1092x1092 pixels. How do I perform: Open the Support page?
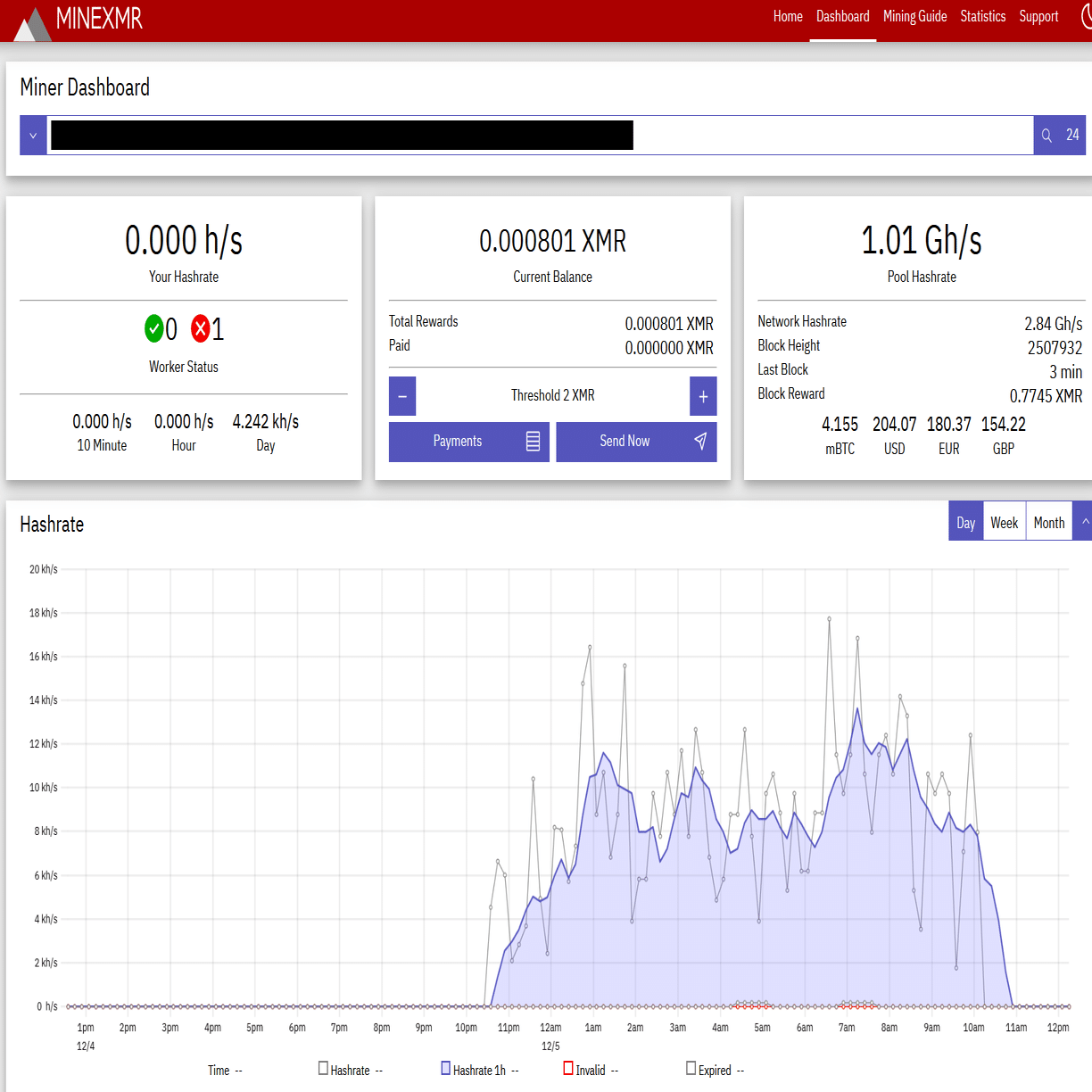(1038, 16)
